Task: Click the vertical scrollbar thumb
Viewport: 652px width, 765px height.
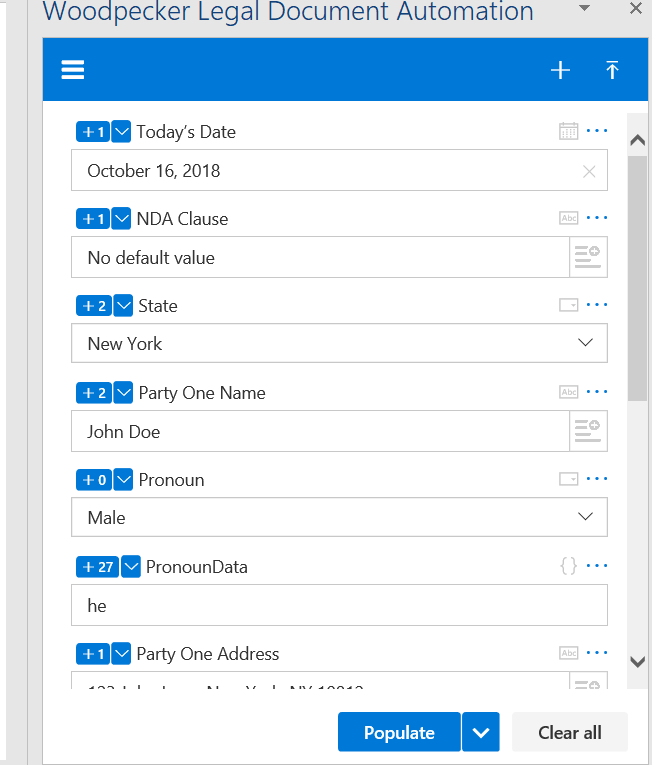Action: coord(637,278)
